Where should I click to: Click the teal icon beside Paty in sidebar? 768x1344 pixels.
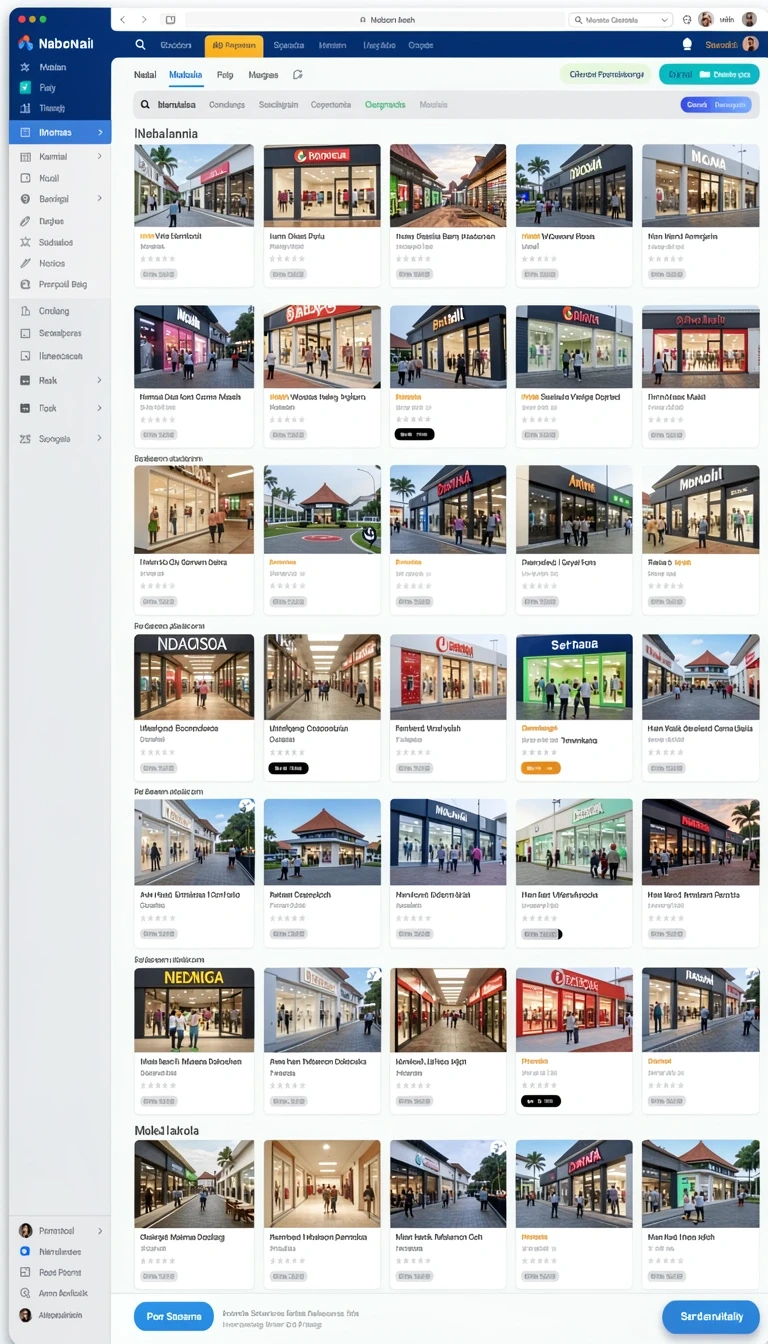[x=25, y=87]
